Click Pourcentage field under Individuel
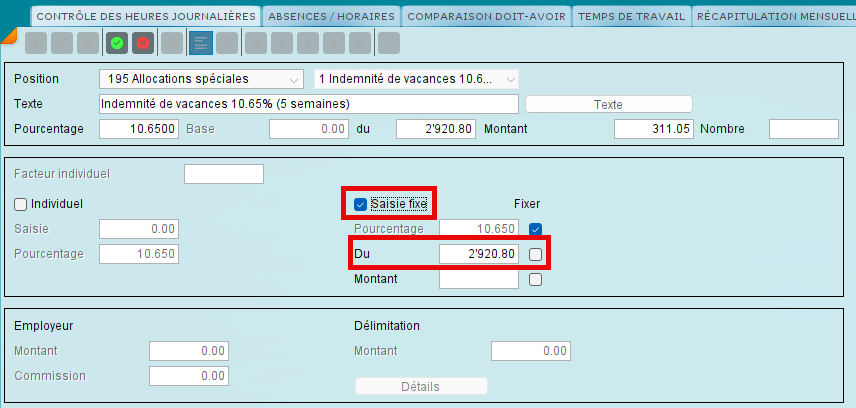The width and height of the screenshot is (856, 408). [139, 255]
